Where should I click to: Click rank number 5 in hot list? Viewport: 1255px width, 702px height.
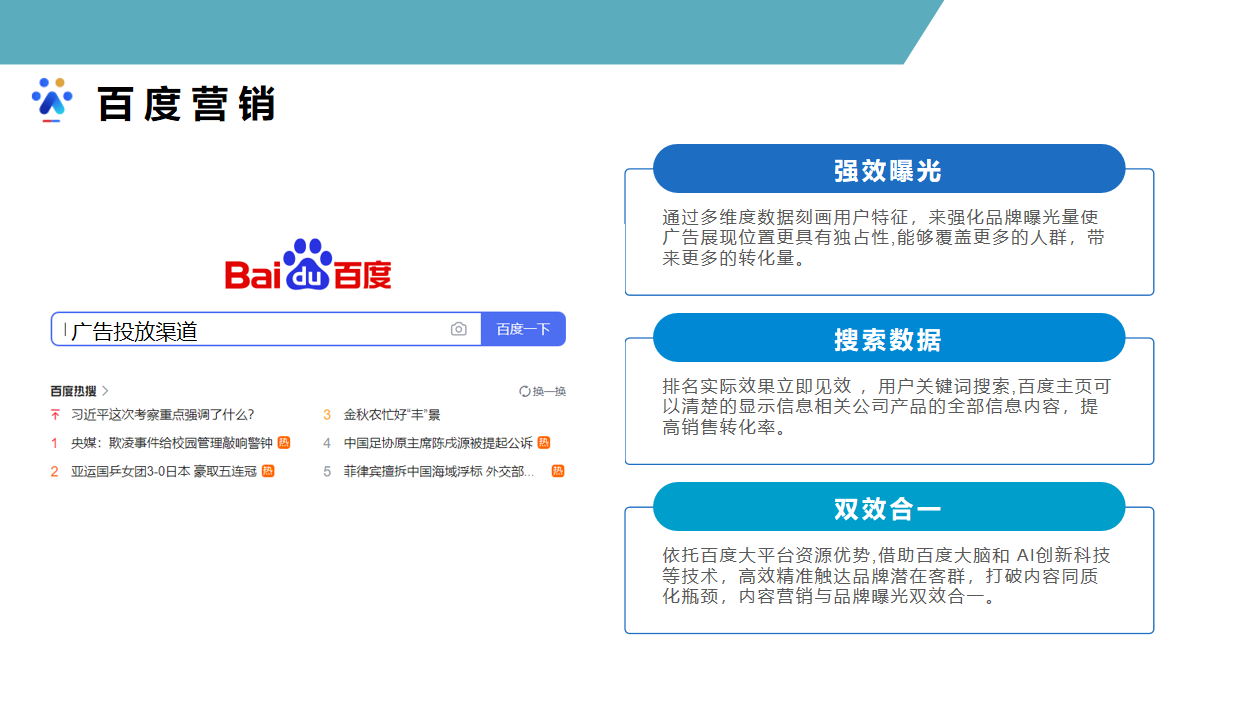tap(327, 471)
